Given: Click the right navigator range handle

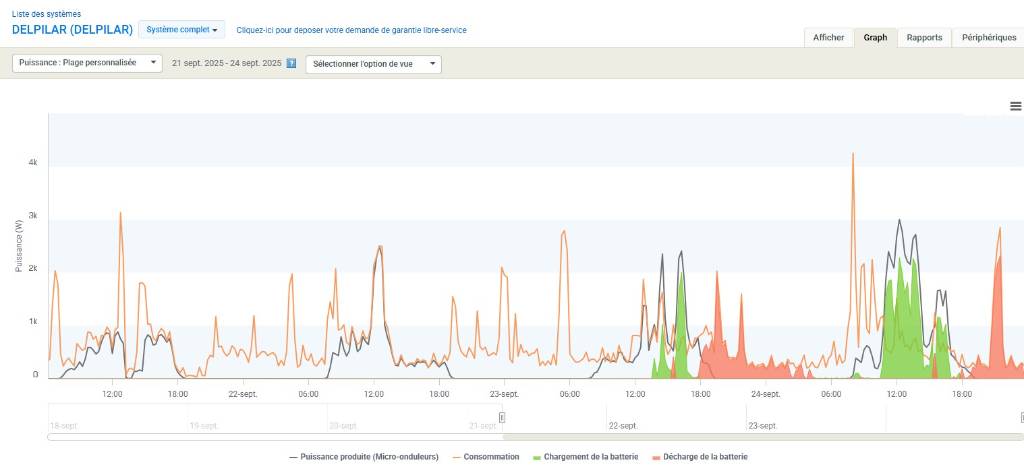Looking at the screenshot, I should coord(1021,418).
